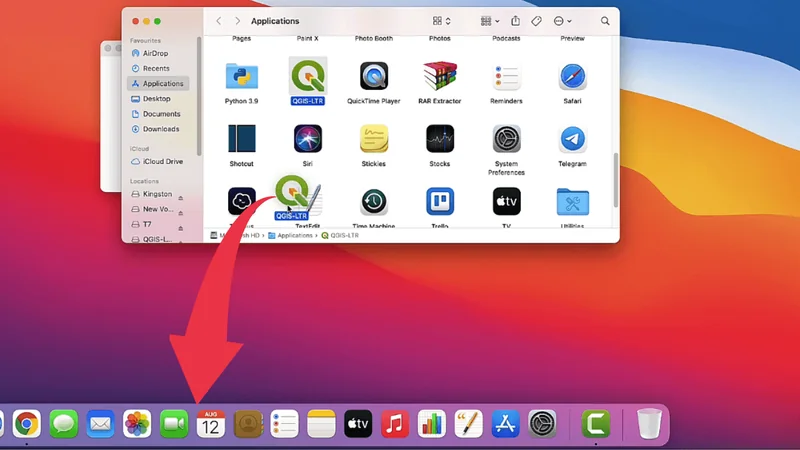Click Applications in the bottom path bar
The width and height of the screenshot is (800, 450).
pos(294,236)
